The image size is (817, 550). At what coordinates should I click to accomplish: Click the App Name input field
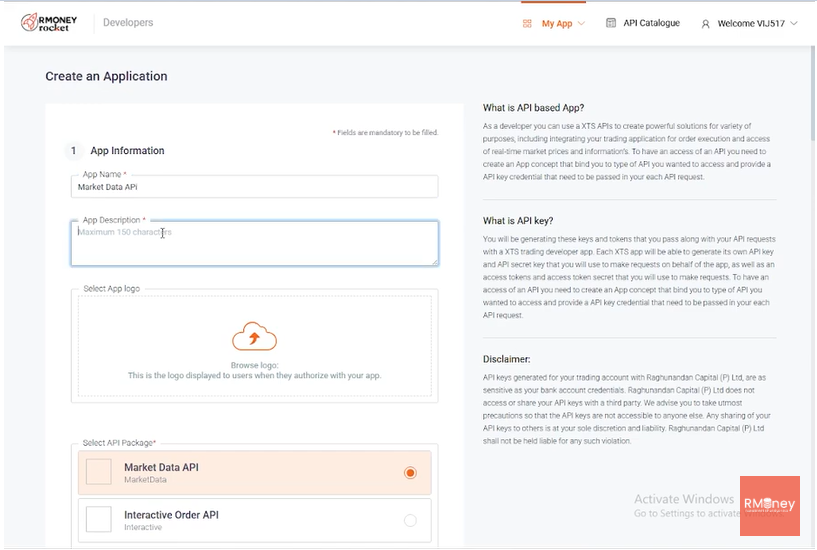[254, 187]
